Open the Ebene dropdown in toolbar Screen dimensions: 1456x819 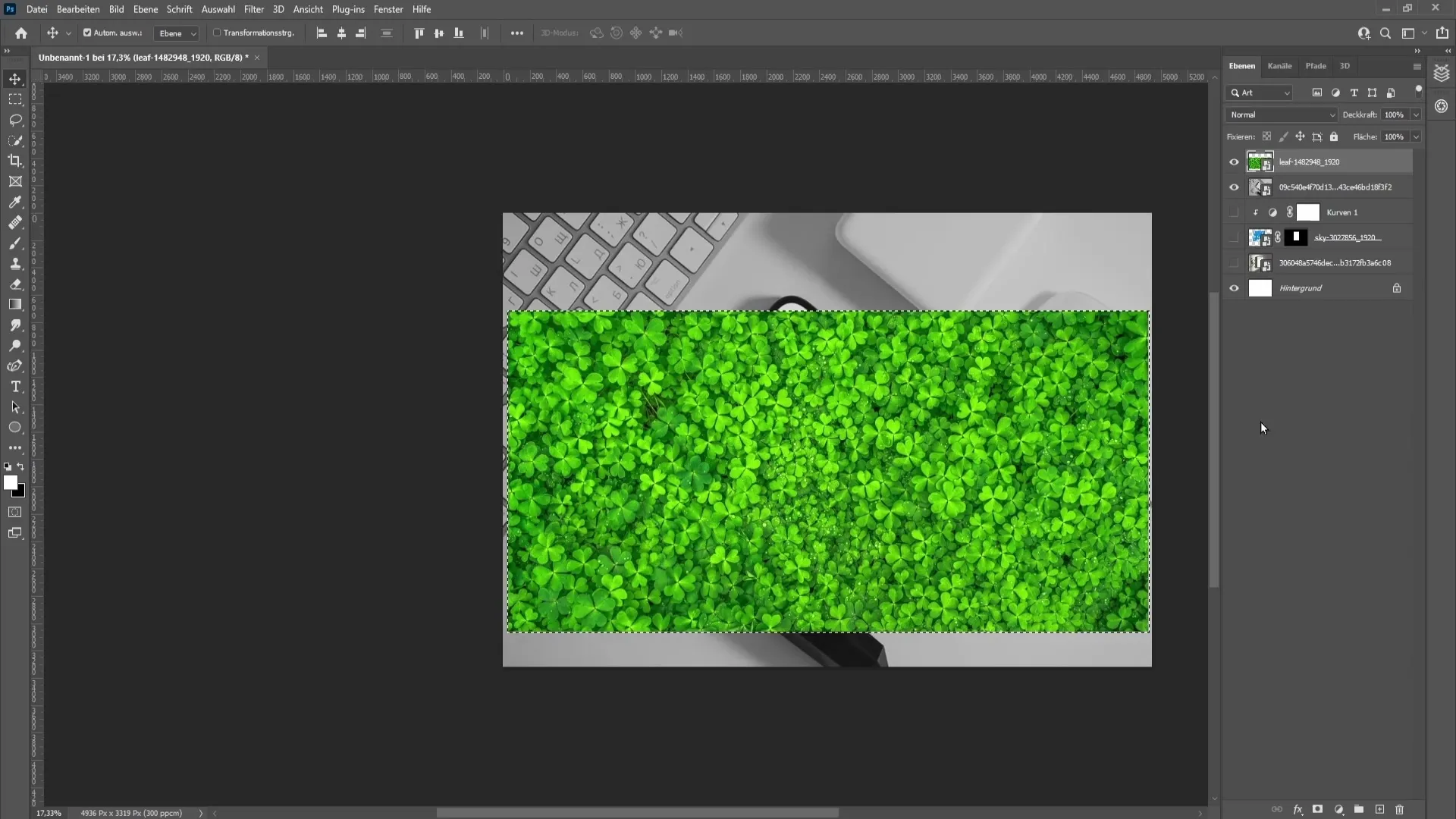tap(175, 33)
